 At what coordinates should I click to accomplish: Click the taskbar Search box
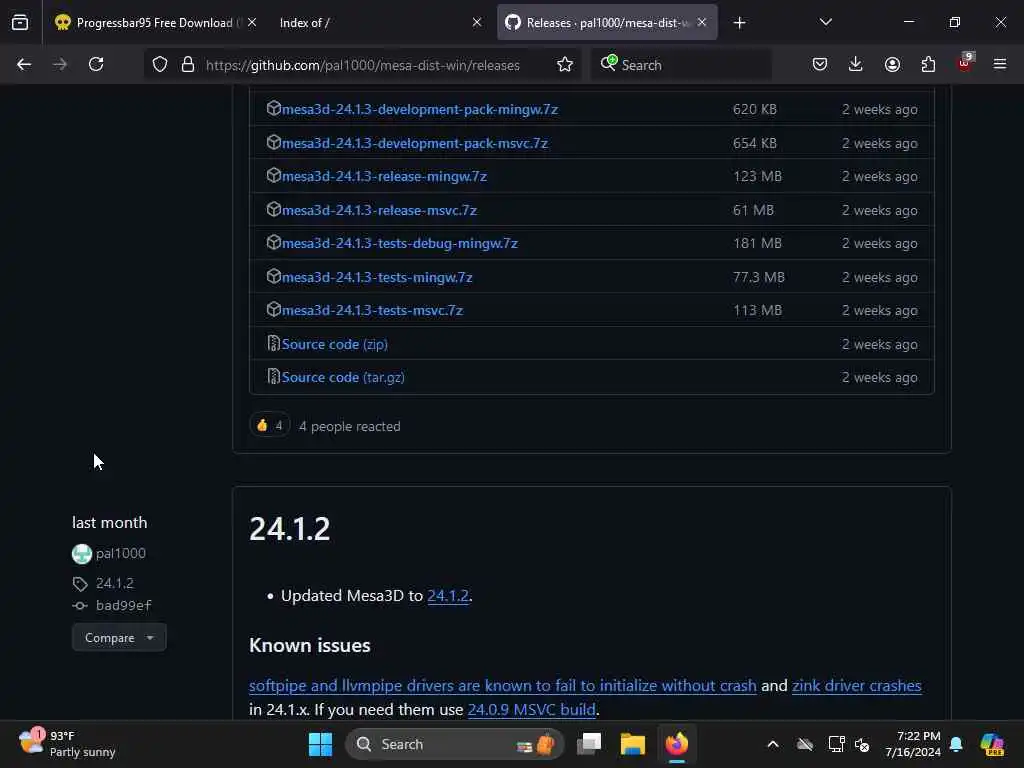[x=455, y=744]
